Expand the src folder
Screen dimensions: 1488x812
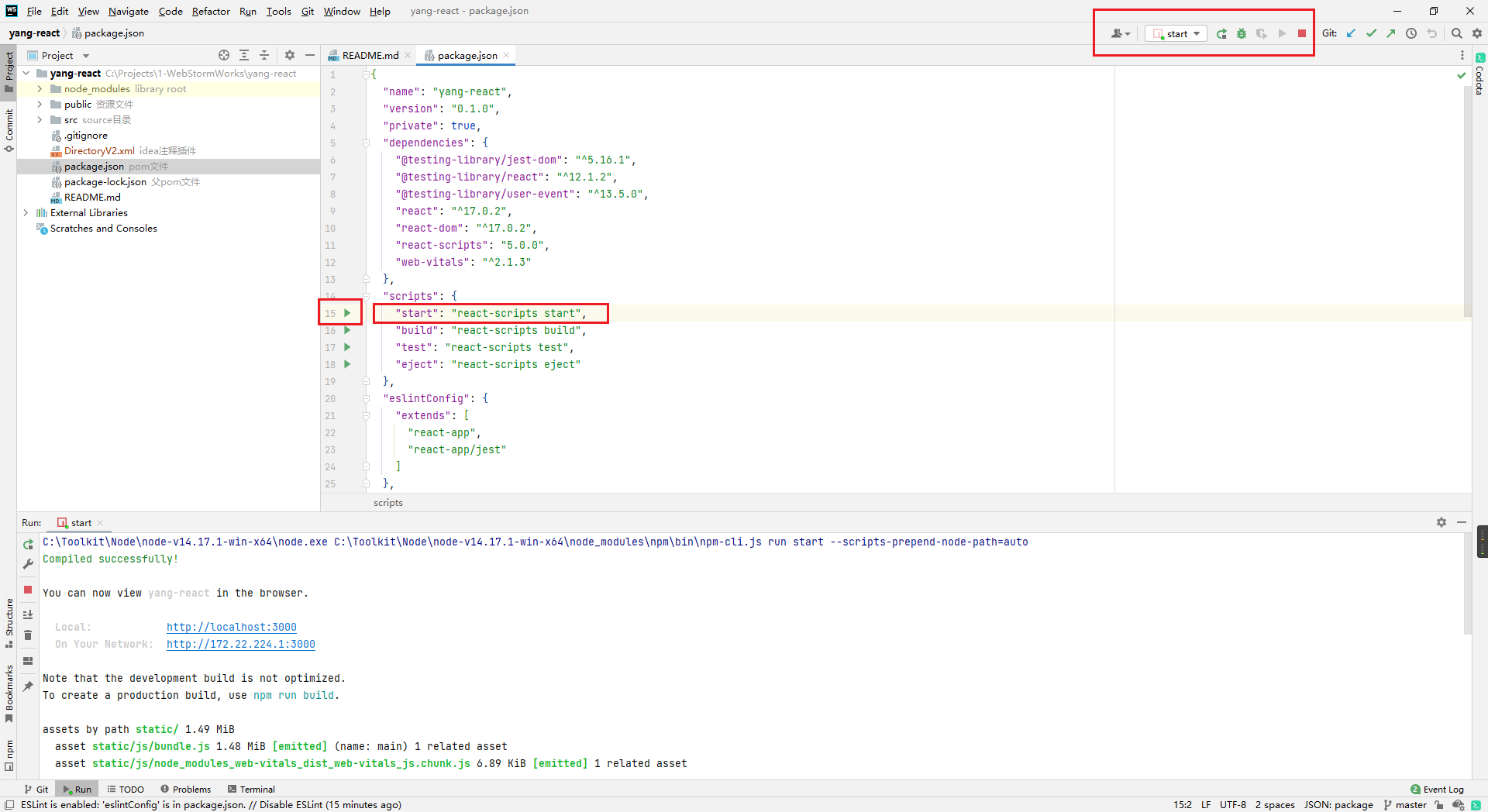point(40,119)
